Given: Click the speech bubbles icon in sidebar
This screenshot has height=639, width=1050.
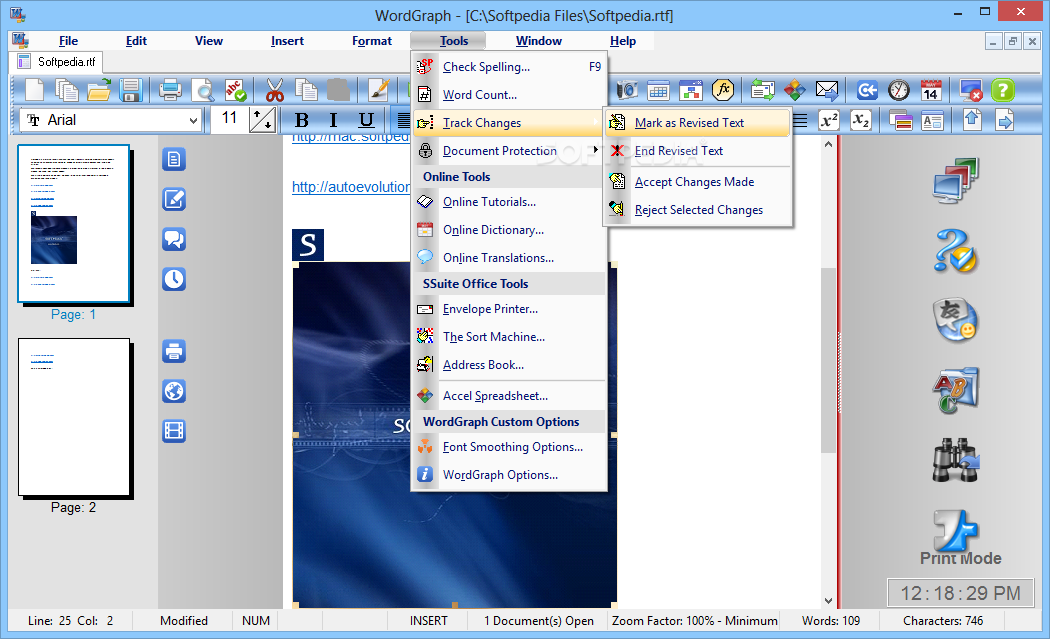Looking at the screenshot, I should pyautogui.click(x=174, y=239).
